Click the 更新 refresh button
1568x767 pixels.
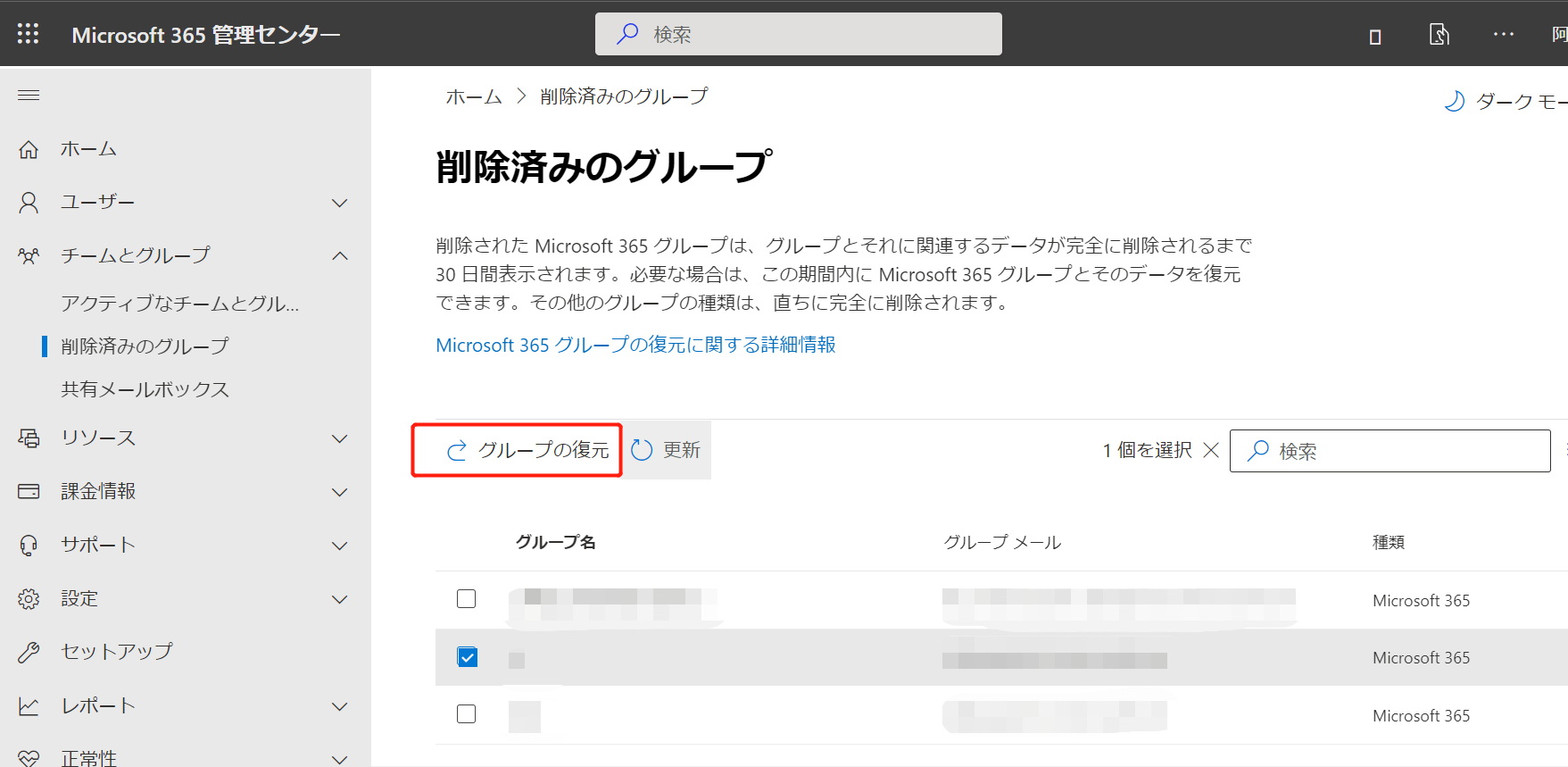click(x=666, y=450)
